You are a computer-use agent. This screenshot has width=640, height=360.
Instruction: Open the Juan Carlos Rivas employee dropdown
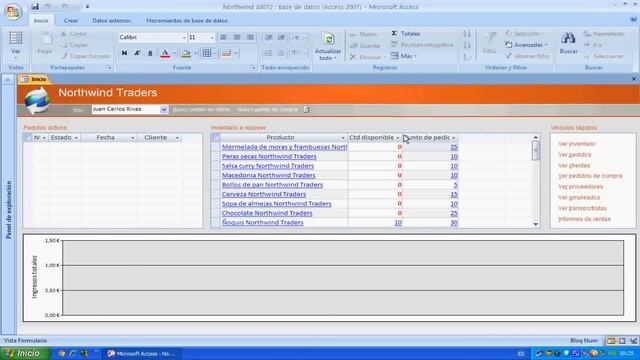pyautogui.click(x=164, y=109)
